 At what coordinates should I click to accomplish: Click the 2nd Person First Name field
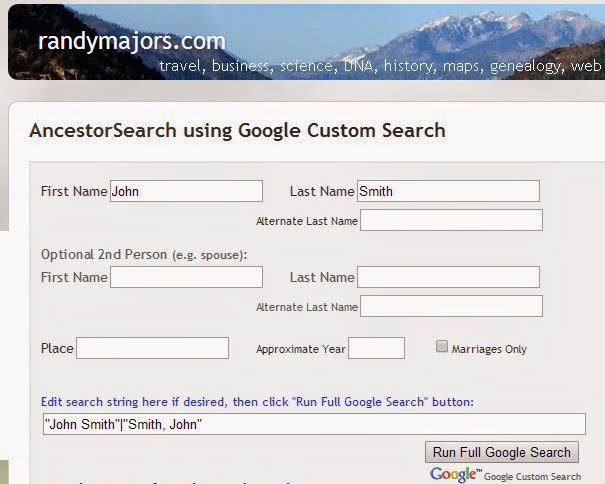pyautogui.click(x=186, y=277)
